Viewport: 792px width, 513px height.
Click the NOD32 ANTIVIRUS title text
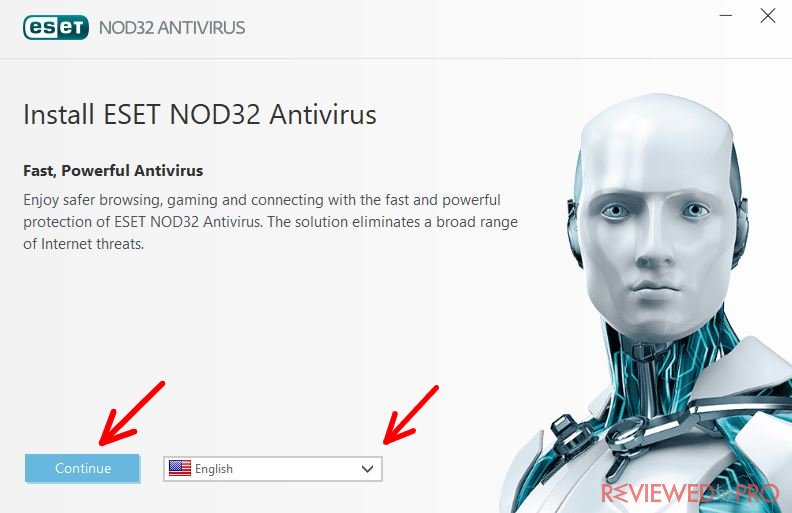[x=172, y=27]
